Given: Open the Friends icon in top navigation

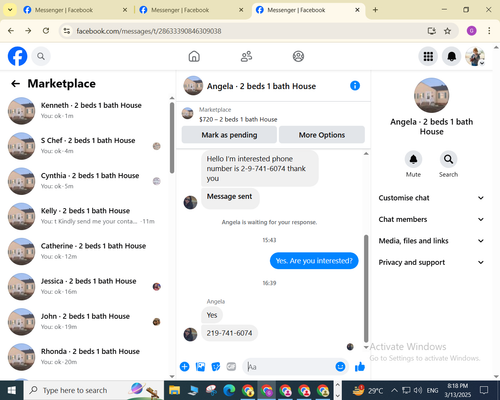Looking at the screenshot, I should [x=246, y=56].
